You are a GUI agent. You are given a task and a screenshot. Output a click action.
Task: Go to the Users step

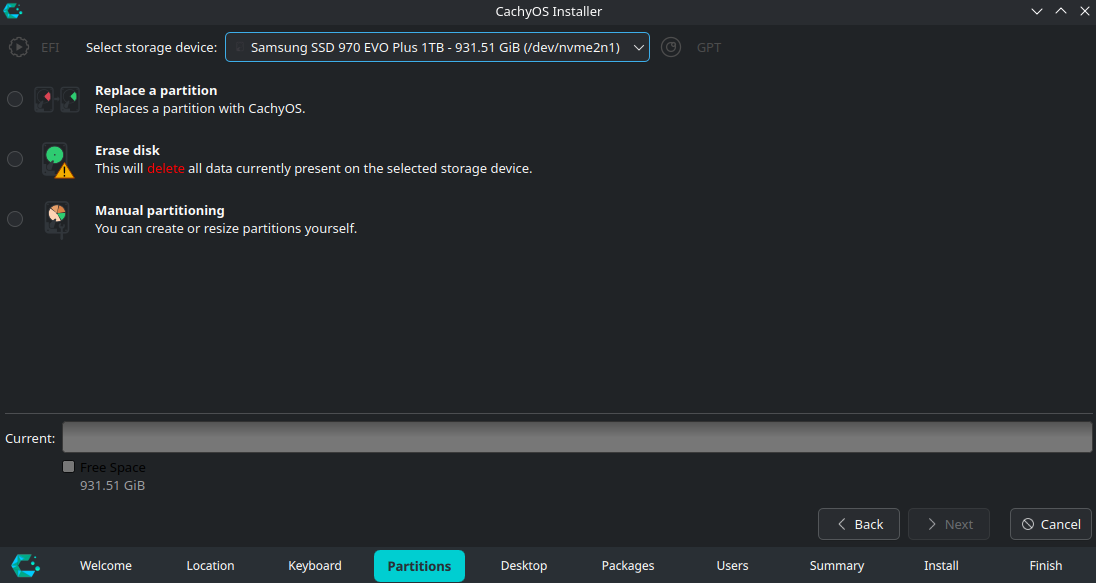(x=733, y=566)
